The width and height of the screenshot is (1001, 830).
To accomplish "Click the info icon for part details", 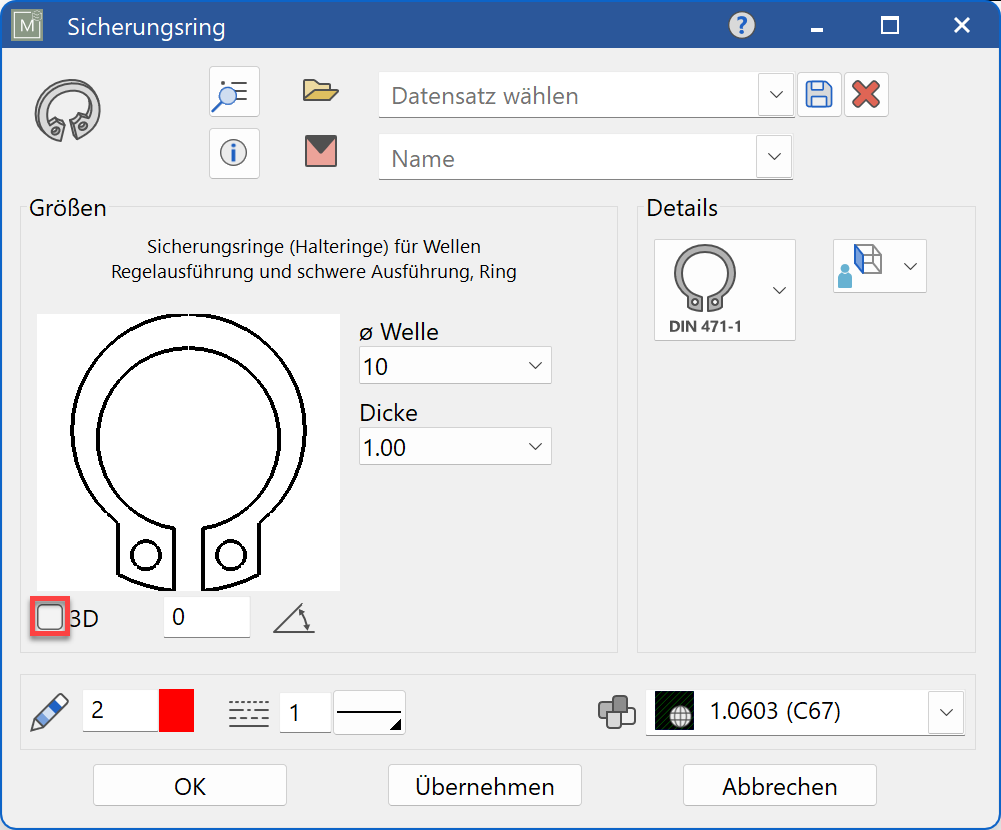I will pyautogui.click(x=233, y=151).
